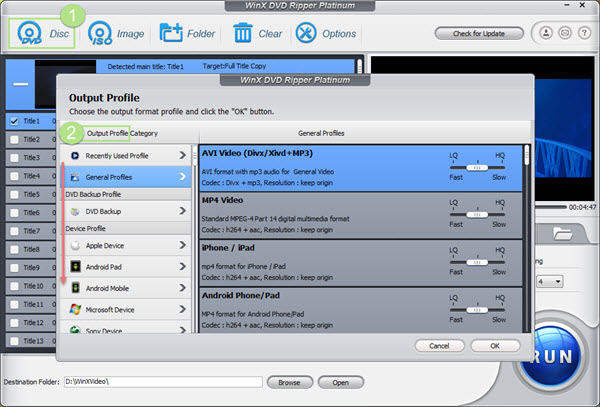
Task: Click the Sony Device icon
Action: tap(75, 330)
